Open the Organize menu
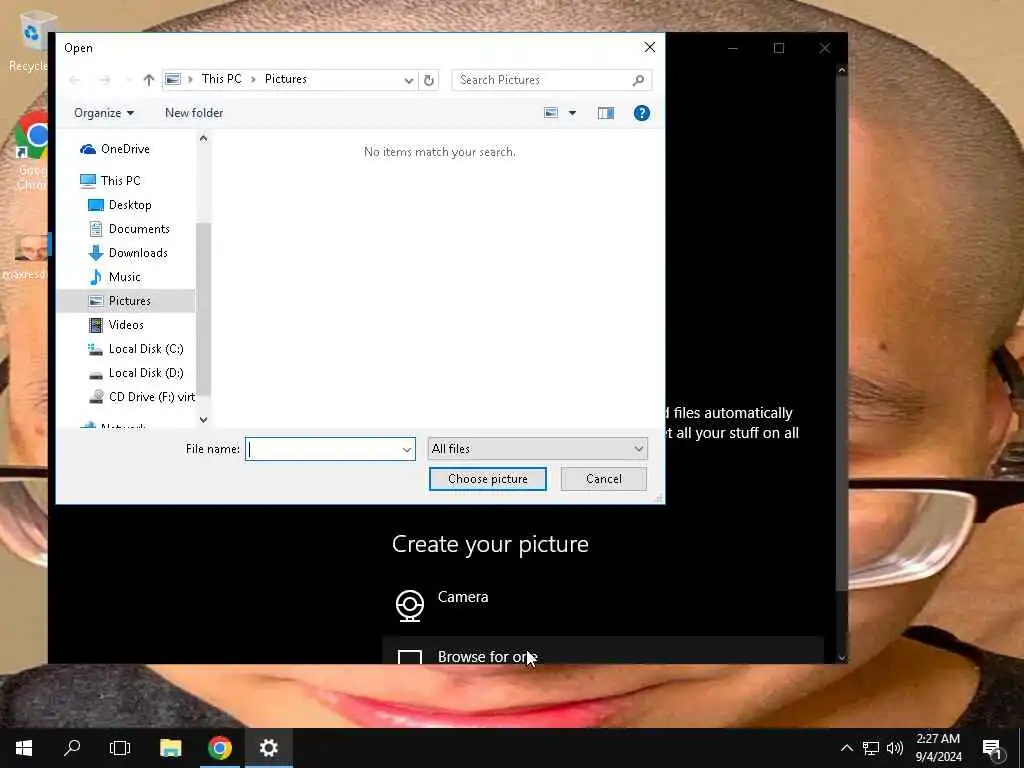Screen dimensions: 1024x768 [104, 113]
